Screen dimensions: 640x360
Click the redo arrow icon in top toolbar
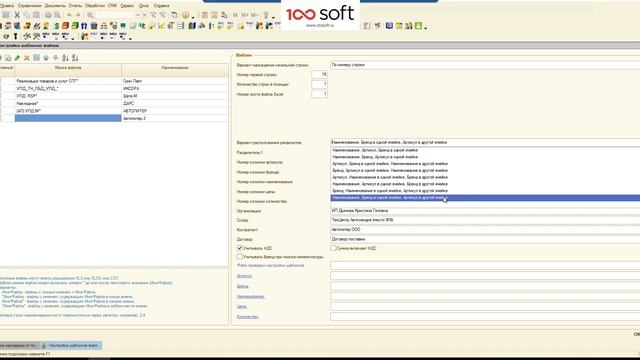coord(78,15)
